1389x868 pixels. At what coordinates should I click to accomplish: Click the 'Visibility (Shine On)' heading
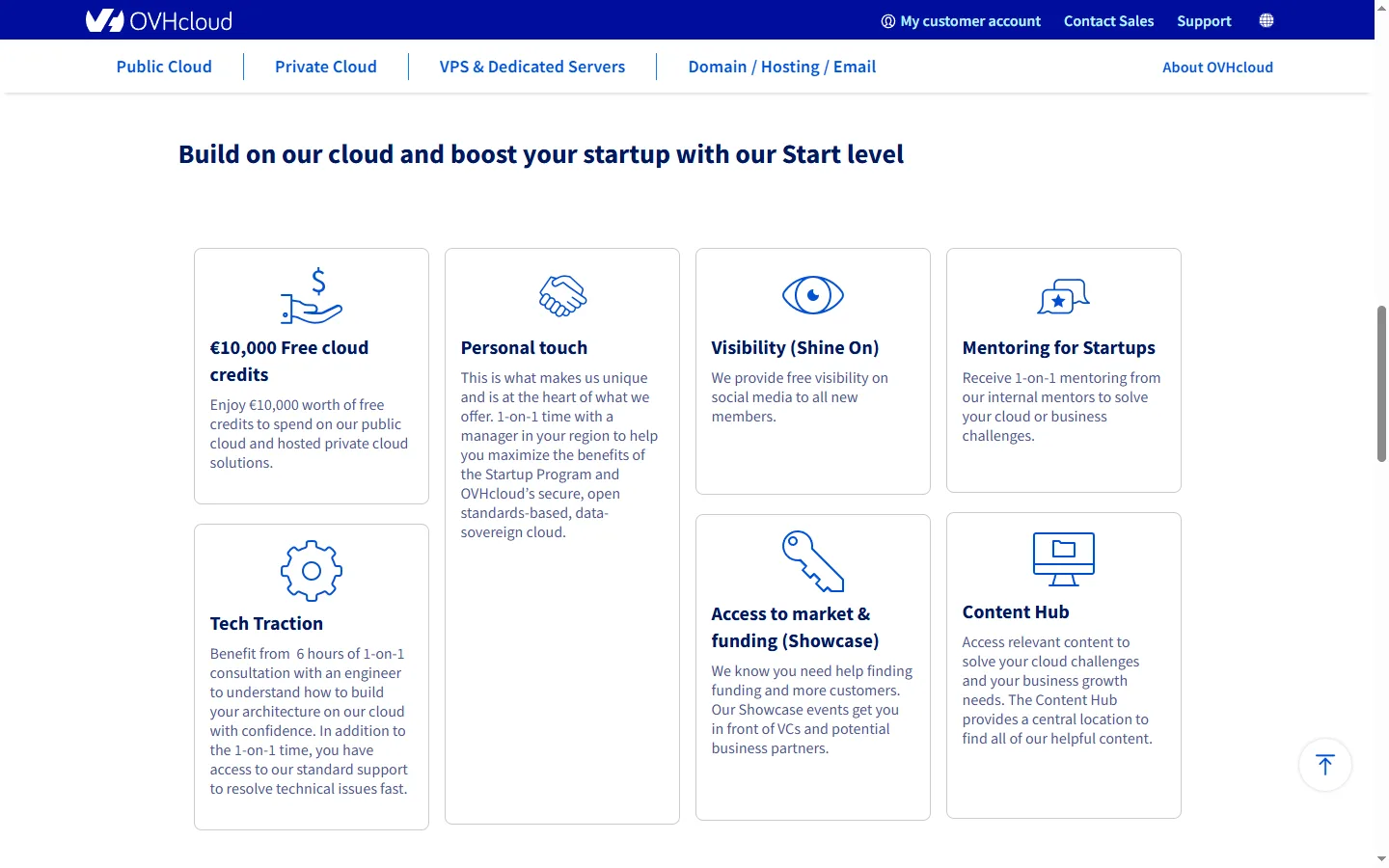tap(795, 348)
